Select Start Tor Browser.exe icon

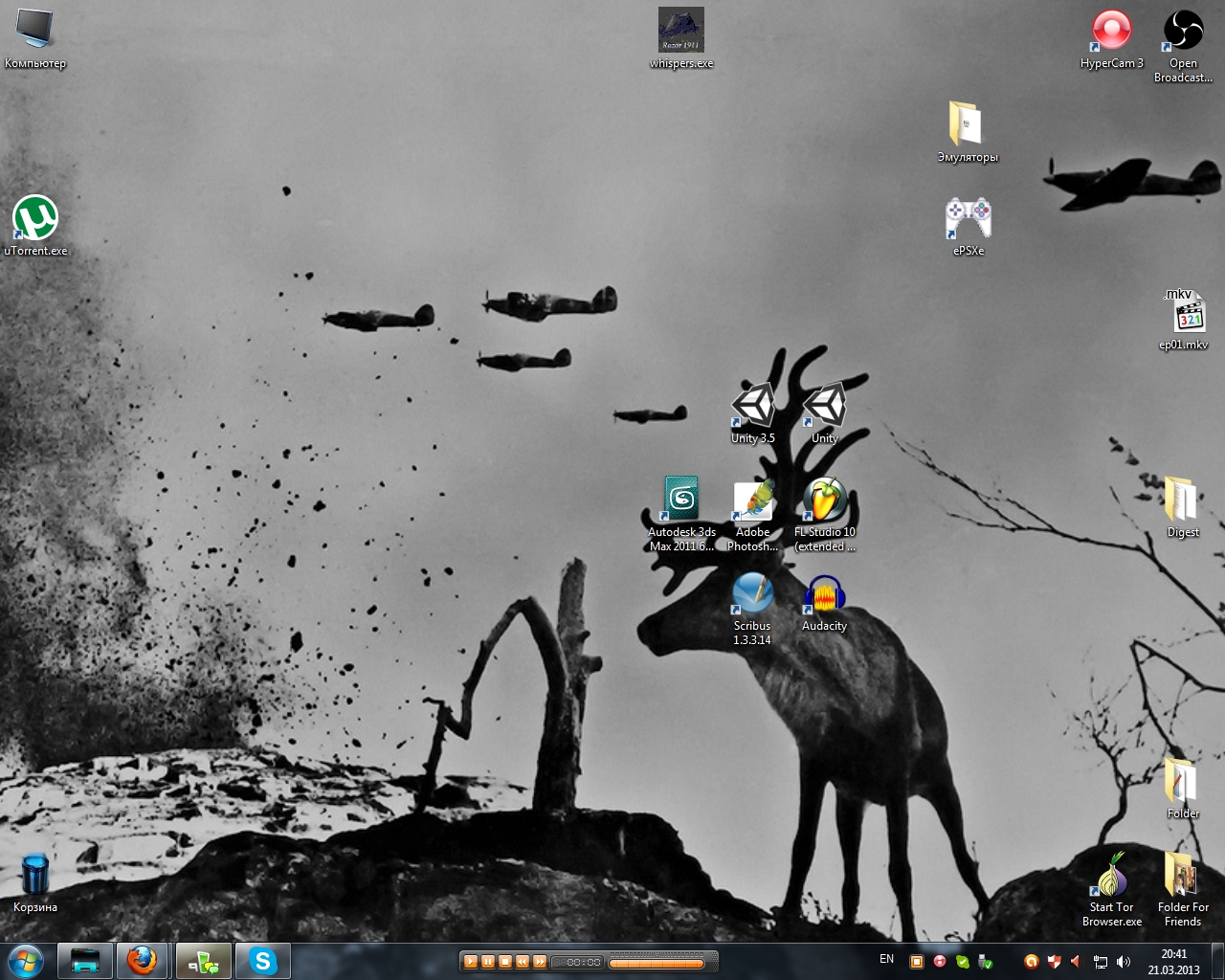coord(1111,877)
